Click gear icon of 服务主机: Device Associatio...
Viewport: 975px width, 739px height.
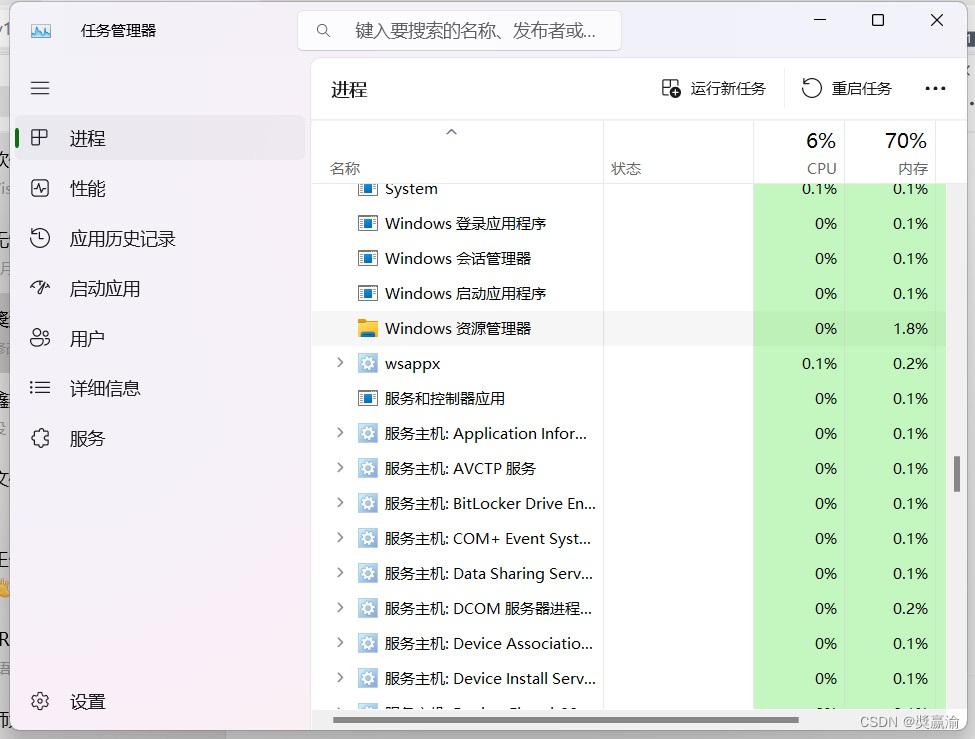point(367,643)
